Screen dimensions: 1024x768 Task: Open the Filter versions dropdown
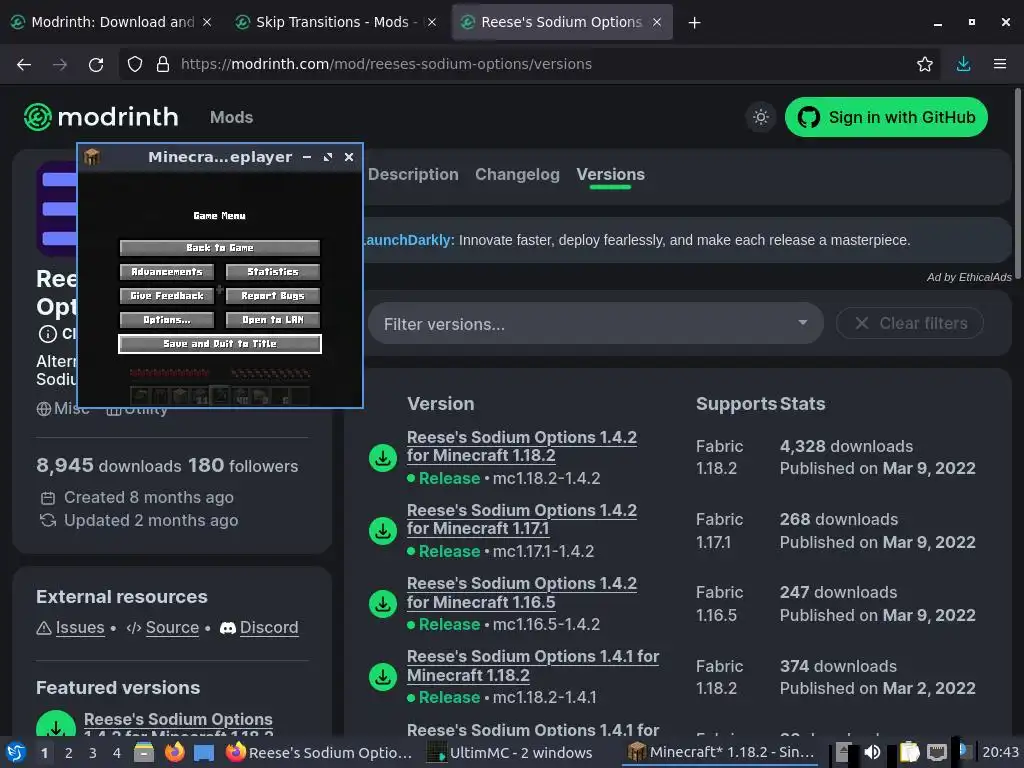pos(596,323)
